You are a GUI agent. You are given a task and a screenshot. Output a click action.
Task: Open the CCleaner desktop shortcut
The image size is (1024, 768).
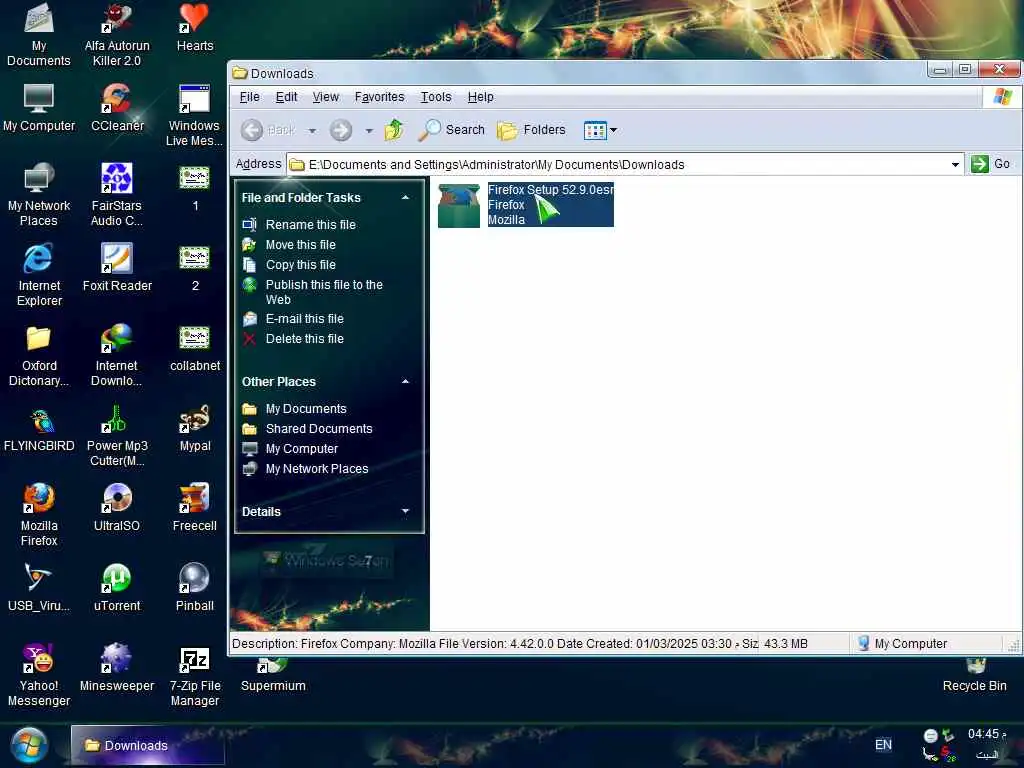click(x=117, y=108)
